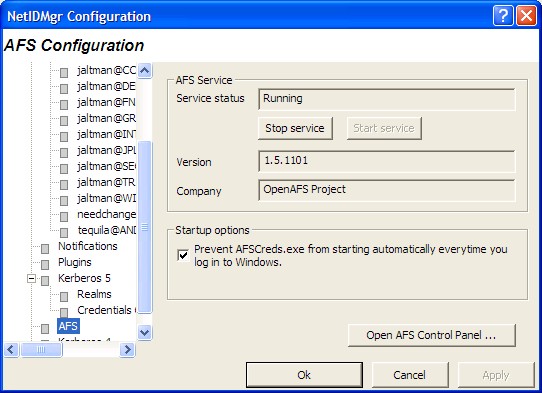The width and height of the screenshot is (542, 393).
Task: Click the icon next to Notifications
Action: (45, 248)
